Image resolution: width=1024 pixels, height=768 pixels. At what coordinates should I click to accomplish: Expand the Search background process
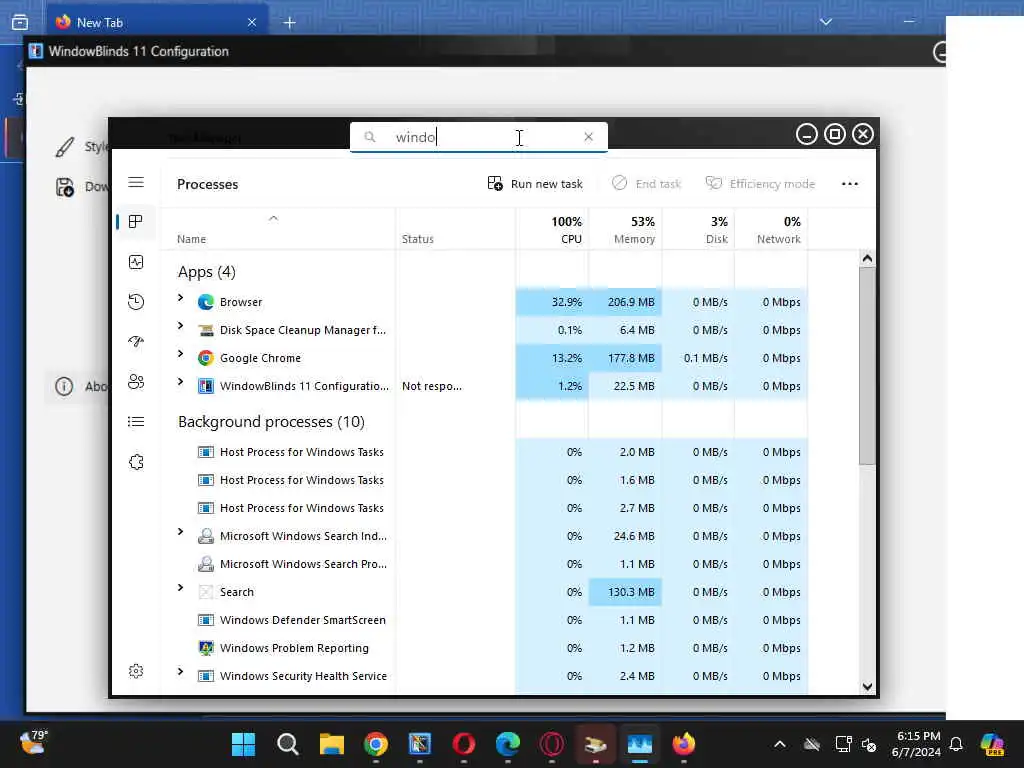tap(180, 588)
